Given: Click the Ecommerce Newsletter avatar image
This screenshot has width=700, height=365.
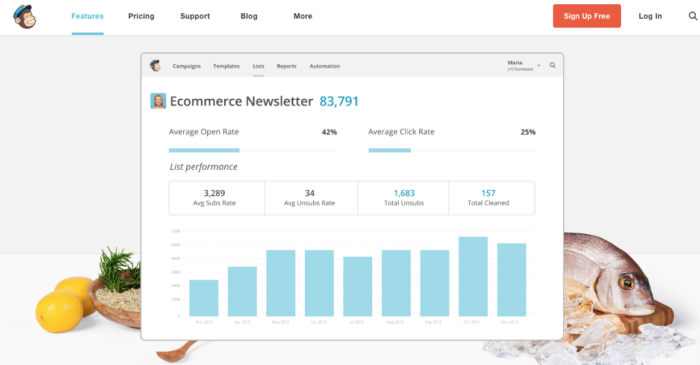Looking at the screenshot, I should tap(158, 101).
